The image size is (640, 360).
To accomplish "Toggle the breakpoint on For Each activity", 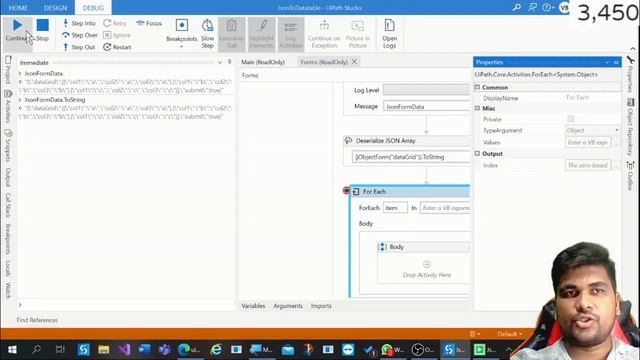I will pyautogui.click(x=347, y=191).
